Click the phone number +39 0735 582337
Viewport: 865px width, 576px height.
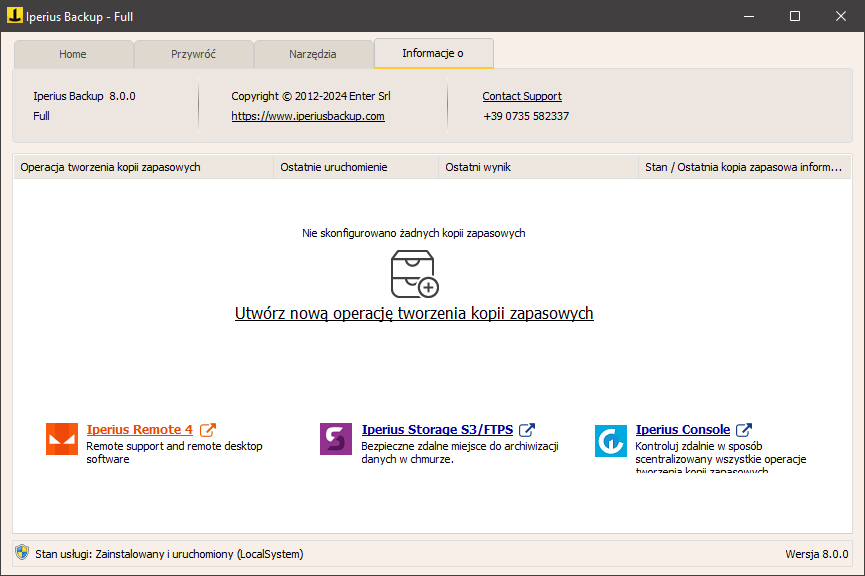[526, 116]
